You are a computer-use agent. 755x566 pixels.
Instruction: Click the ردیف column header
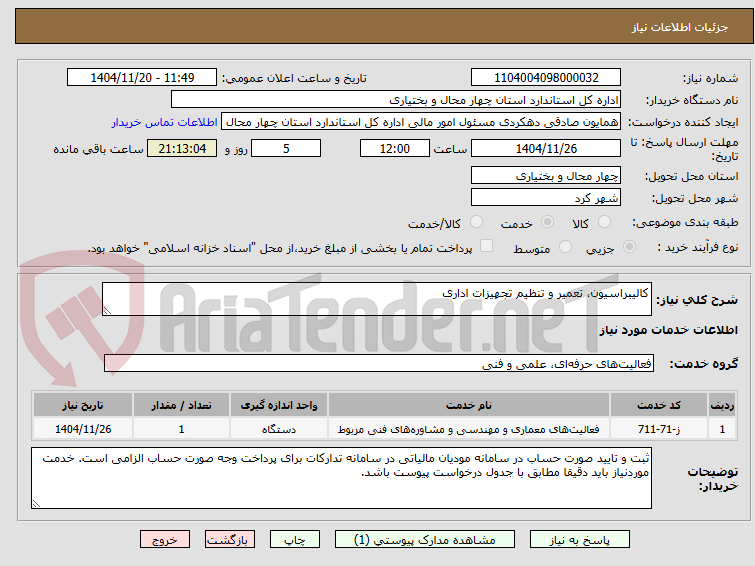[x=722, y=405]
